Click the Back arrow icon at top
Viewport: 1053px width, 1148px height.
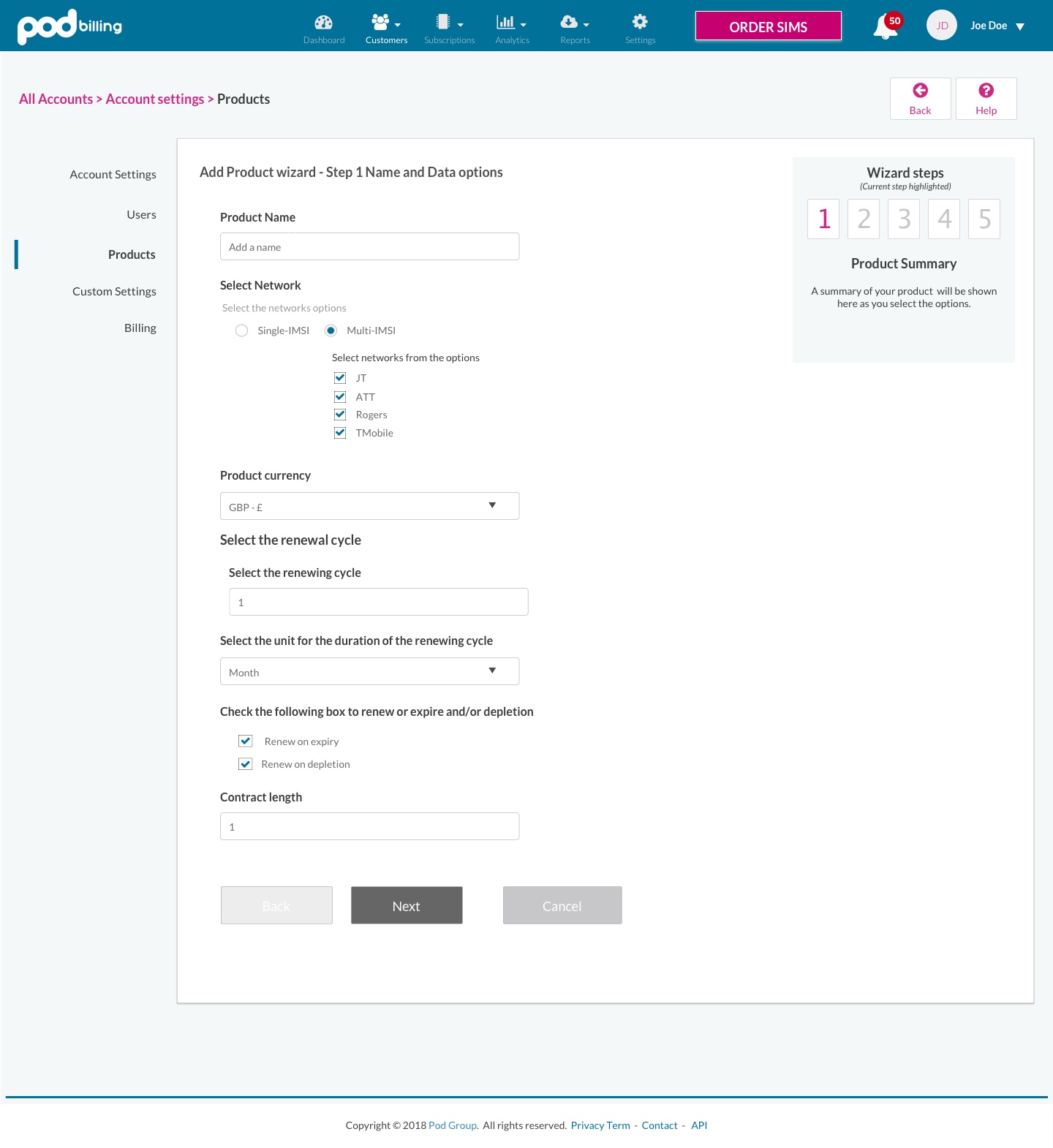coord(920,91)
